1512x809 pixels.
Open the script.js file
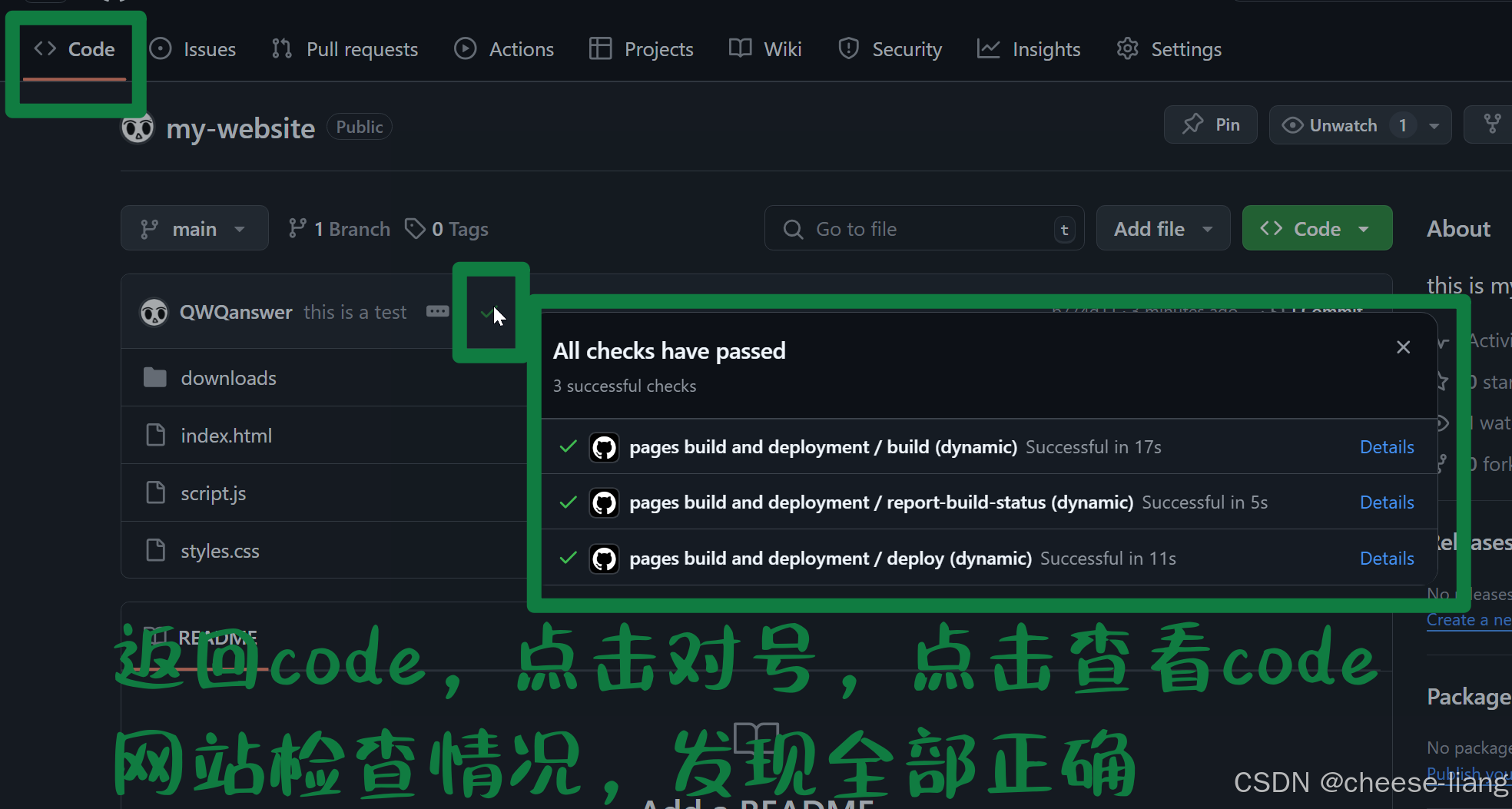coord(214,493)
